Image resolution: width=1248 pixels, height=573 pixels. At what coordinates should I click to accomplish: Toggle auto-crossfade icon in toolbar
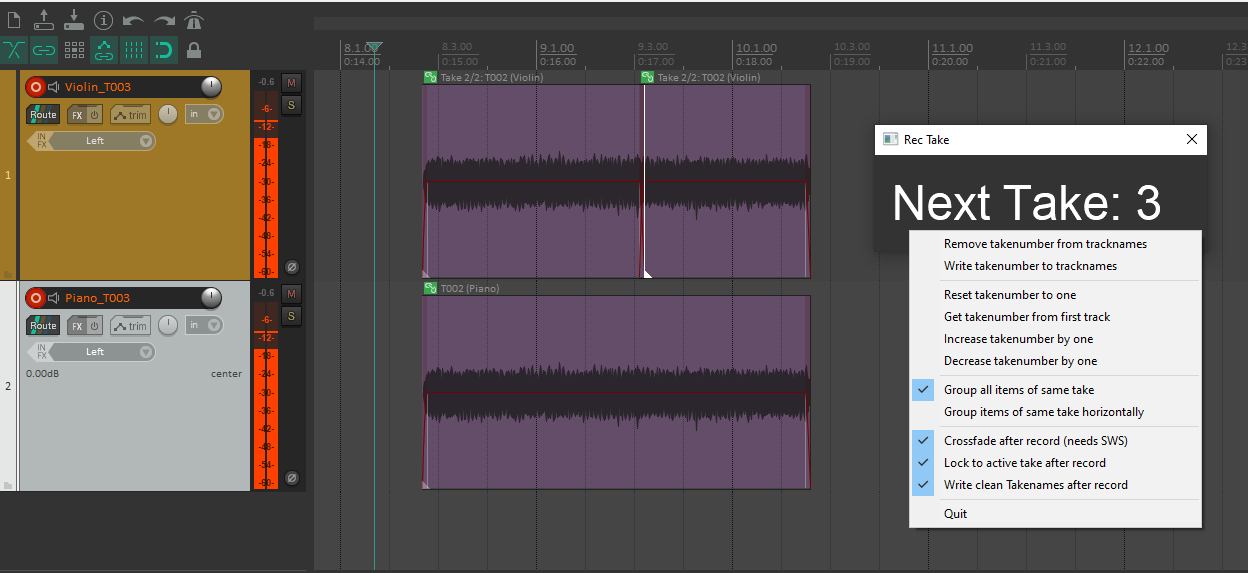click(x=14, y=49)
